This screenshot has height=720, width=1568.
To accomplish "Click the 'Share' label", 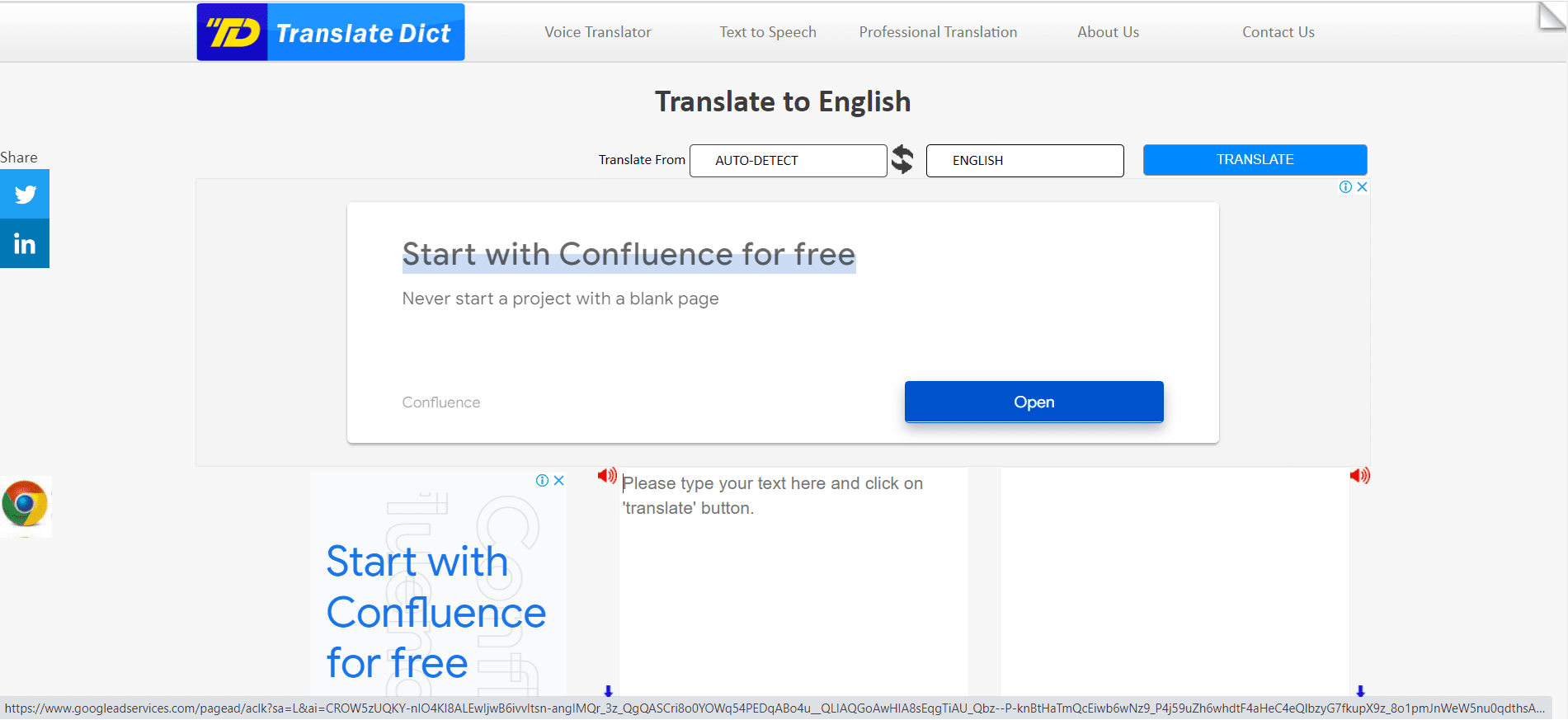I will (x=19, y=158).
